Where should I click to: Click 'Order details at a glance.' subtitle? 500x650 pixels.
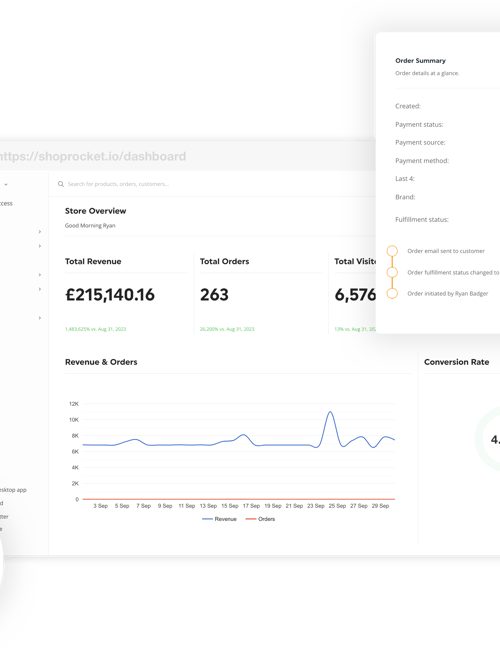pos(427,73)
